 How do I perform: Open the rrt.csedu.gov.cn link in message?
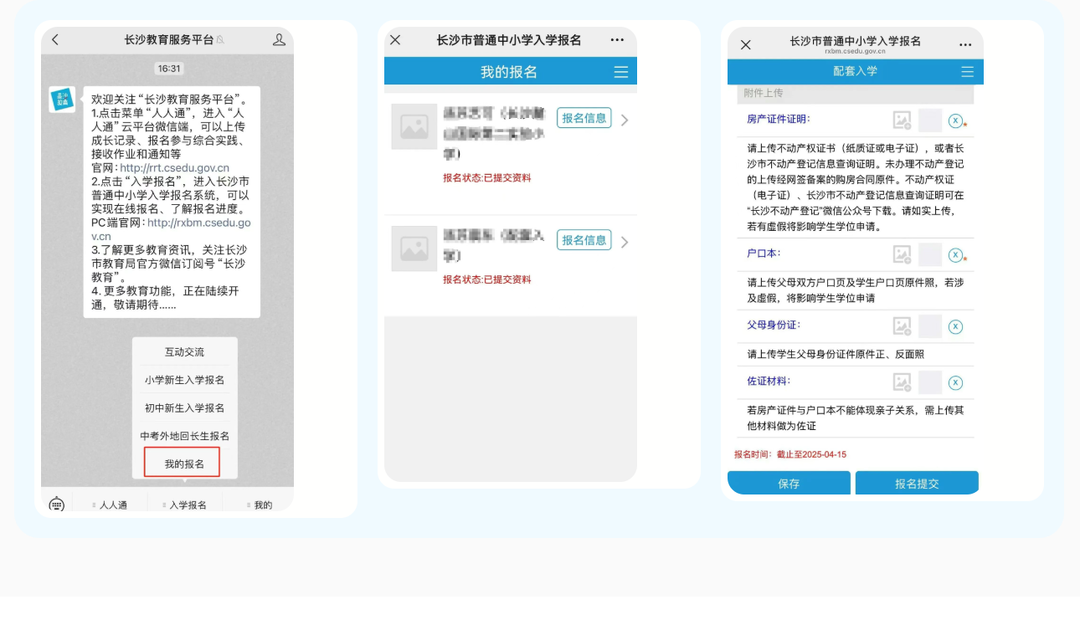[x=174, y=168]
